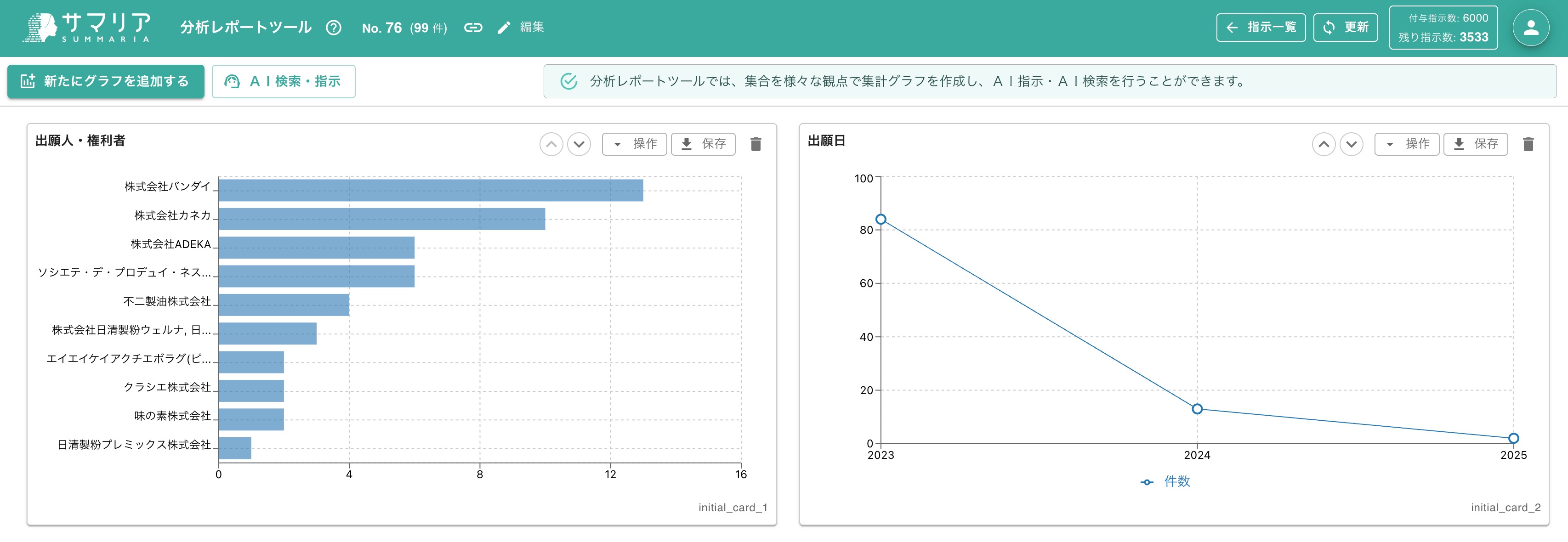Click the 残り指示数 3533 counter

click(1443, 37)
